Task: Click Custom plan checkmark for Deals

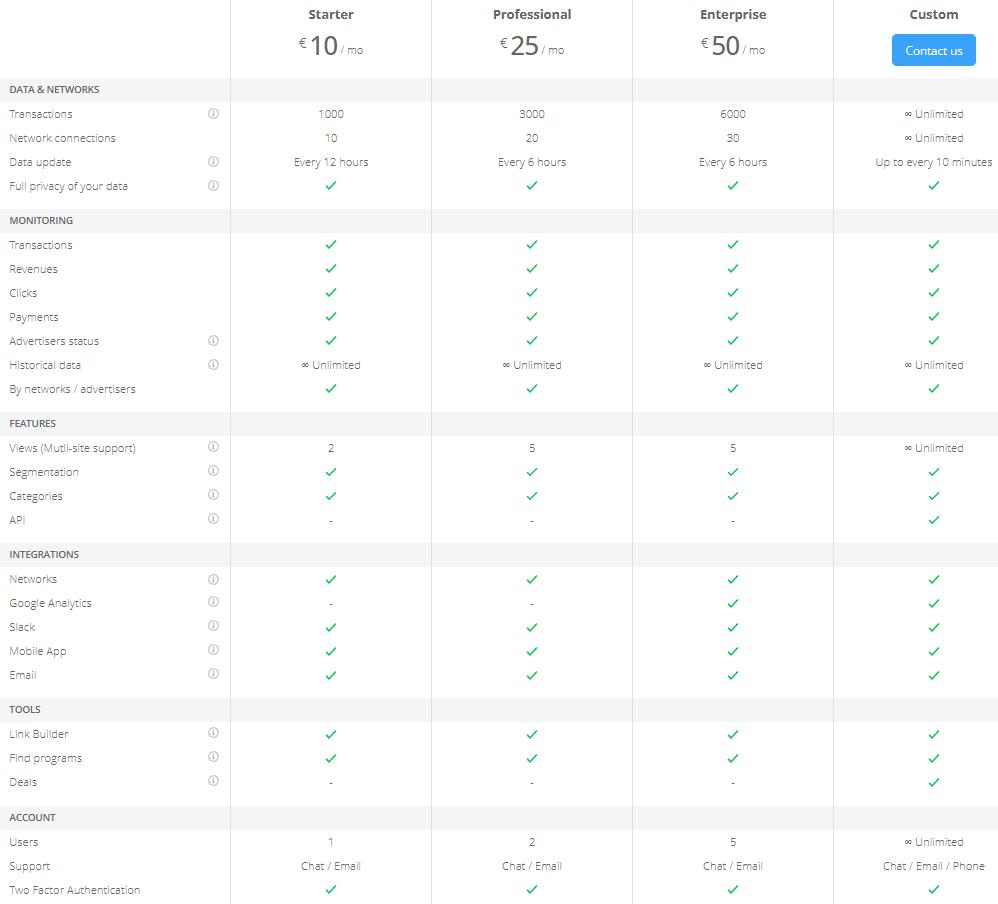Action: [934, 782]
